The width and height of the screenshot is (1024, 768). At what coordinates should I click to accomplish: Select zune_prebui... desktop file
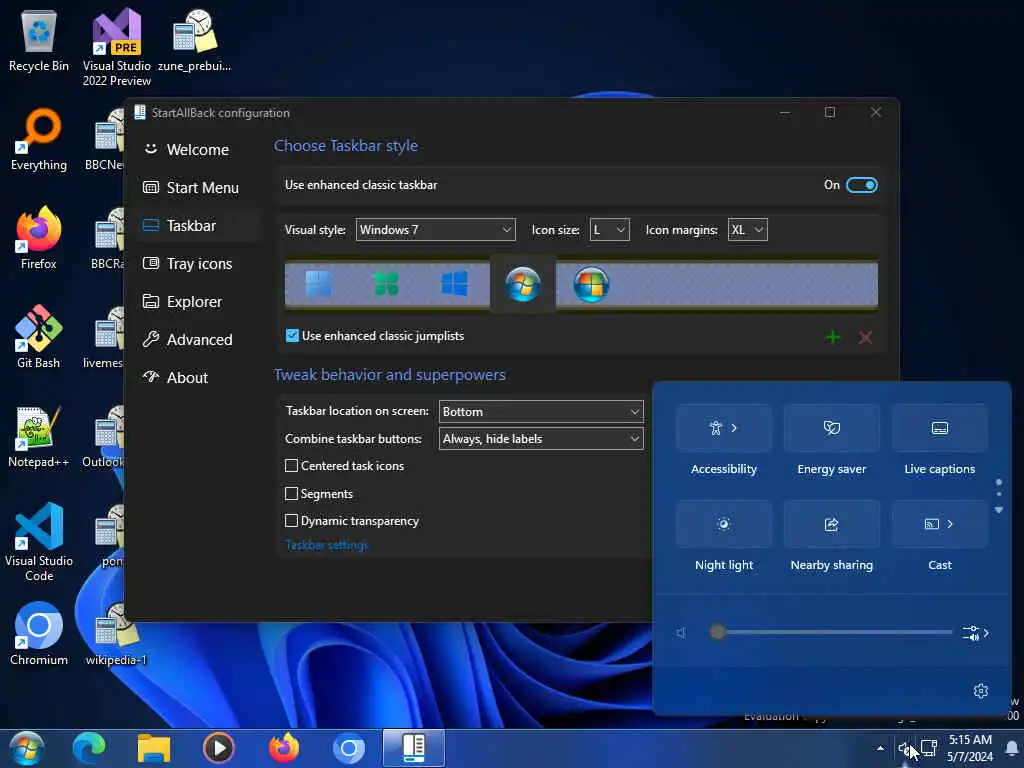tap(195, 41)
